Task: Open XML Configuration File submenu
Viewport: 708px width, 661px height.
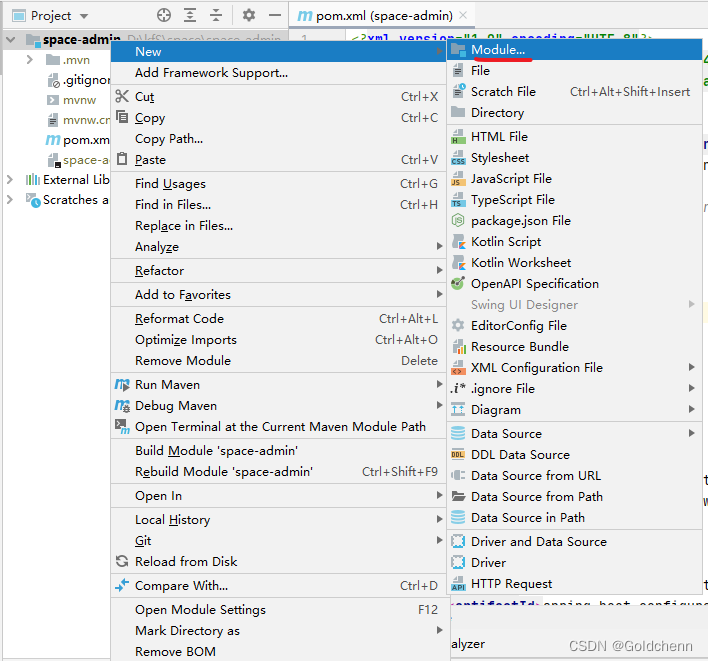Action: 574,368
